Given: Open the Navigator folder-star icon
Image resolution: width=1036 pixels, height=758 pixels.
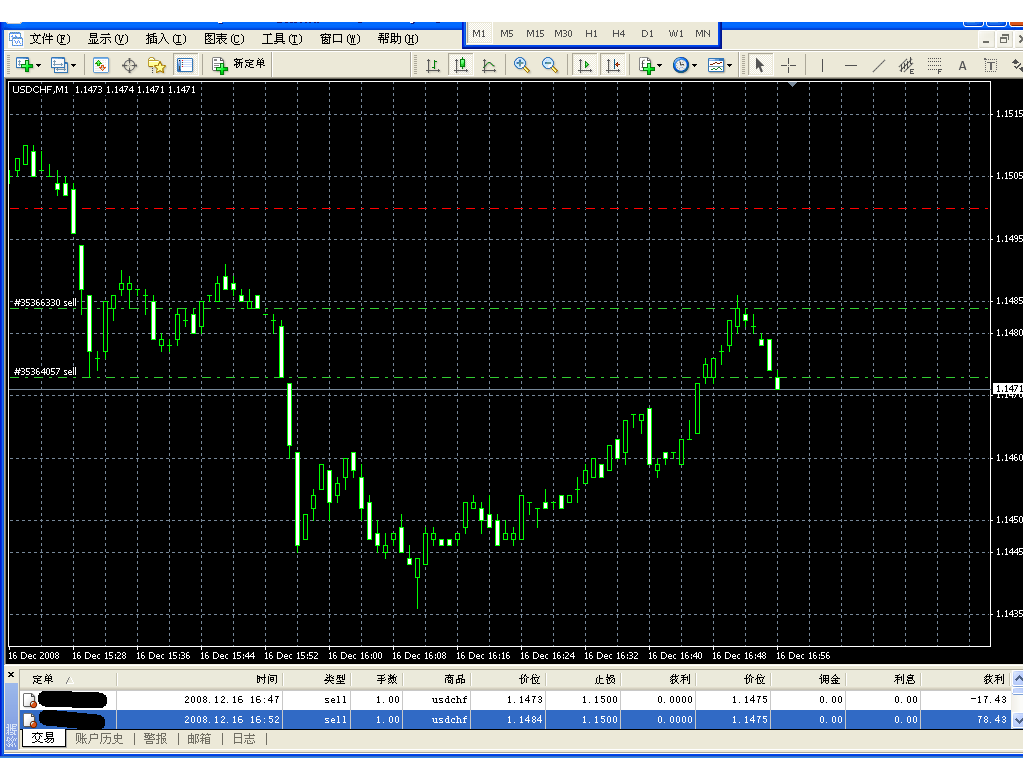Looking at the screenshot, I should 157,65.
